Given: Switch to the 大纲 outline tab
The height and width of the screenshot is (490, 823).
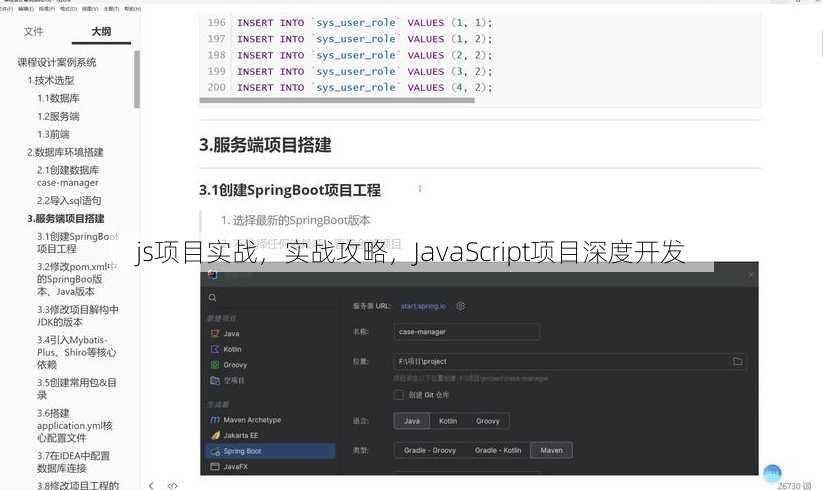Looking at the screenshot, I should coord(101,31).
